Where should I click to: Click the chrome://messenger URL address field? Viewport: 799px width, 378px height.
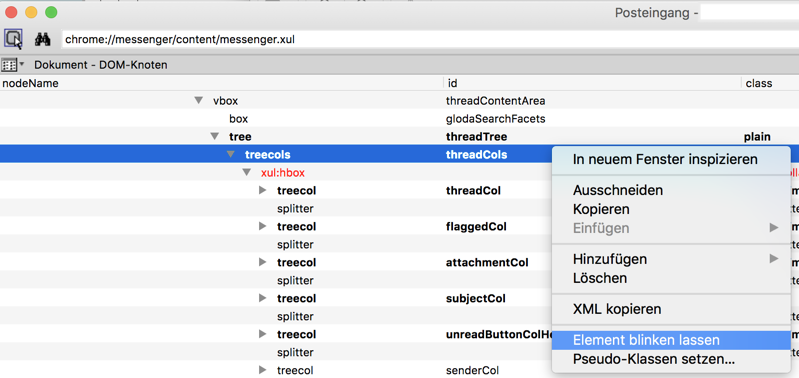point(430,39)
